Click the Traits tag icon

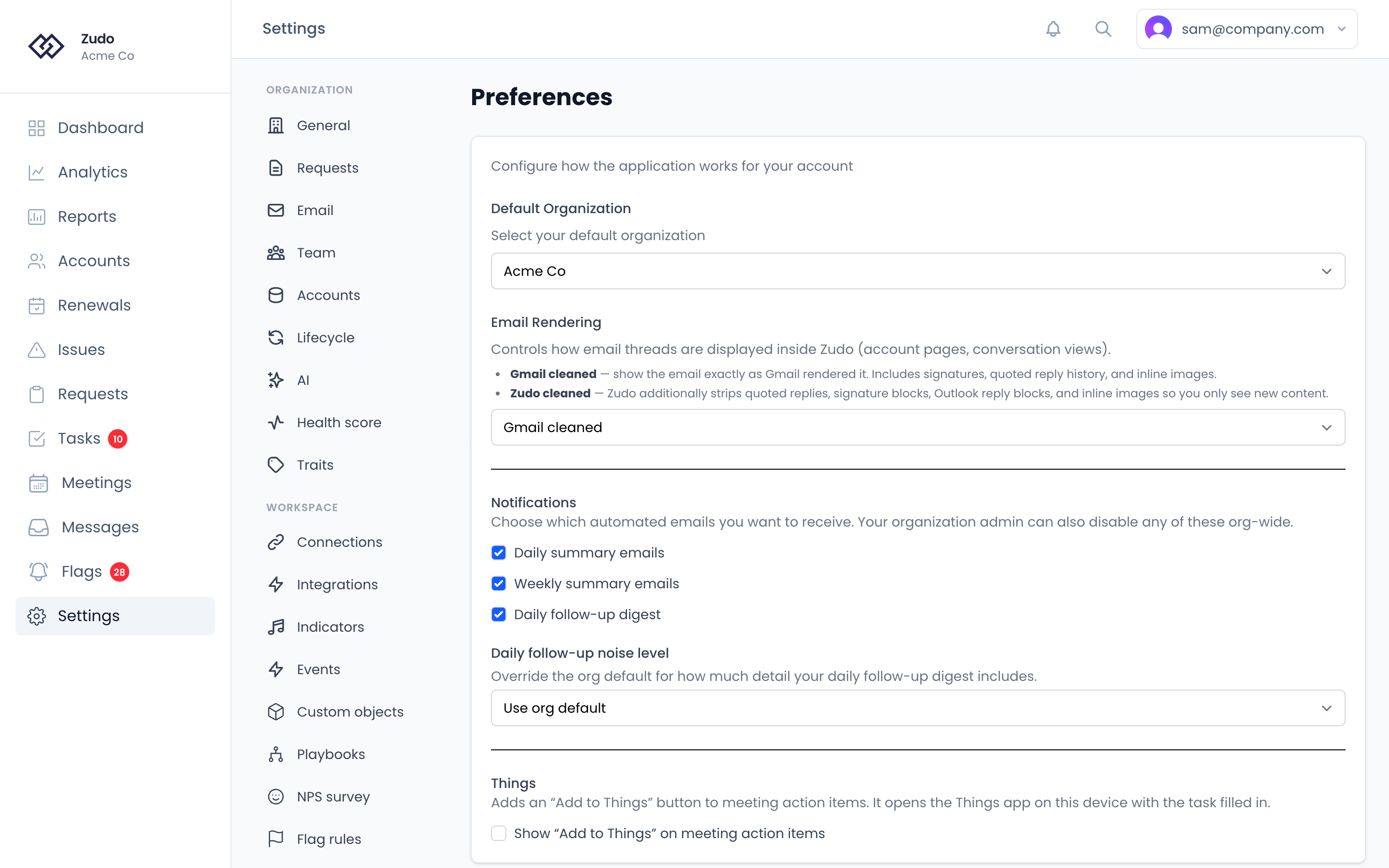click(275, 465)
